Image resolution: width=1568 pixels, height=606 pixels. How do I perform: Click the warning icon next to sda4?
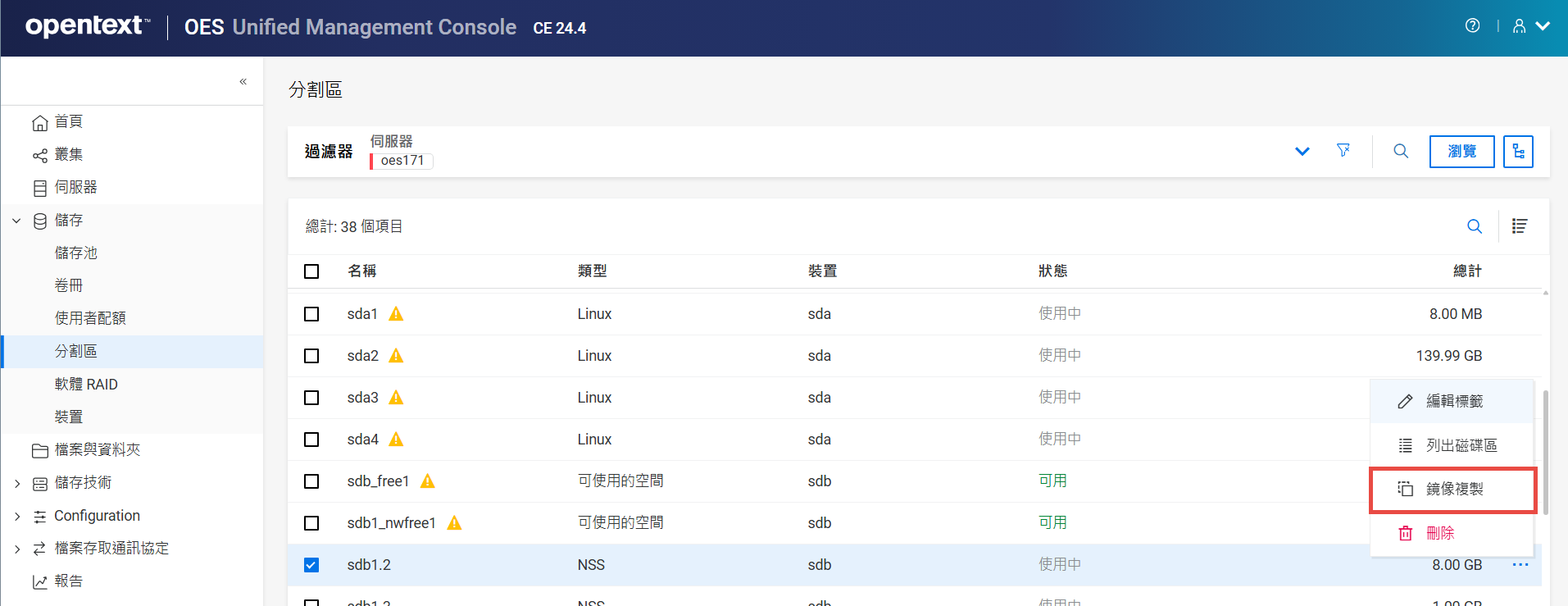[x=396, y=439]
